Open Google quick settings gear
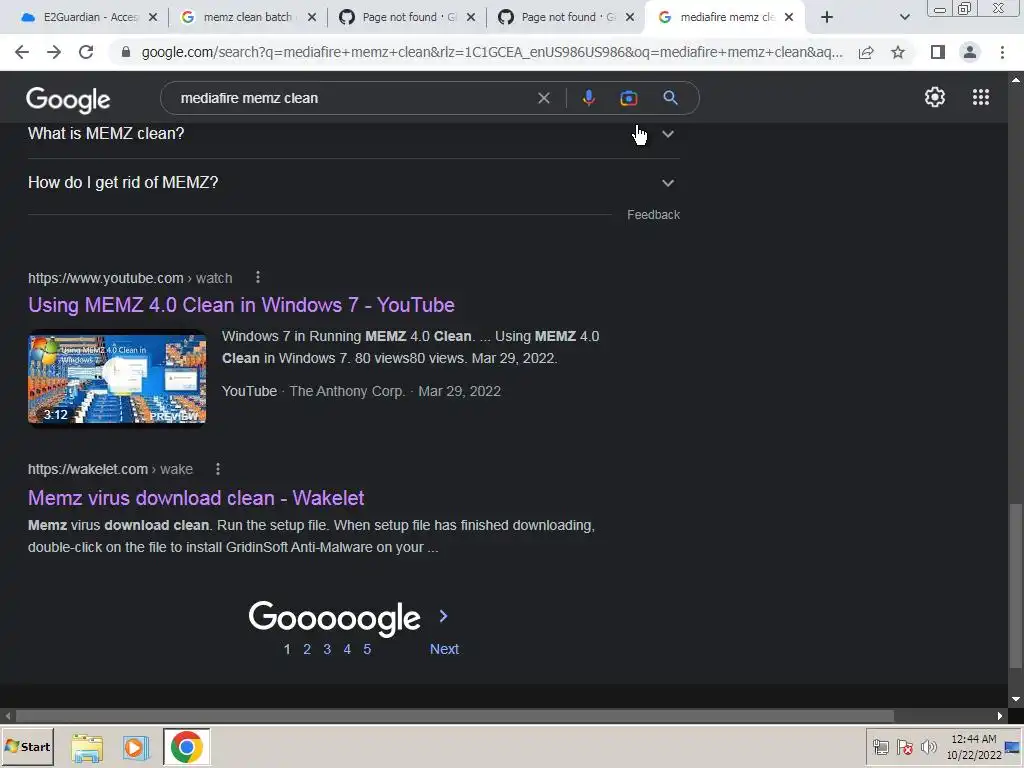 (x=935, y=97)
